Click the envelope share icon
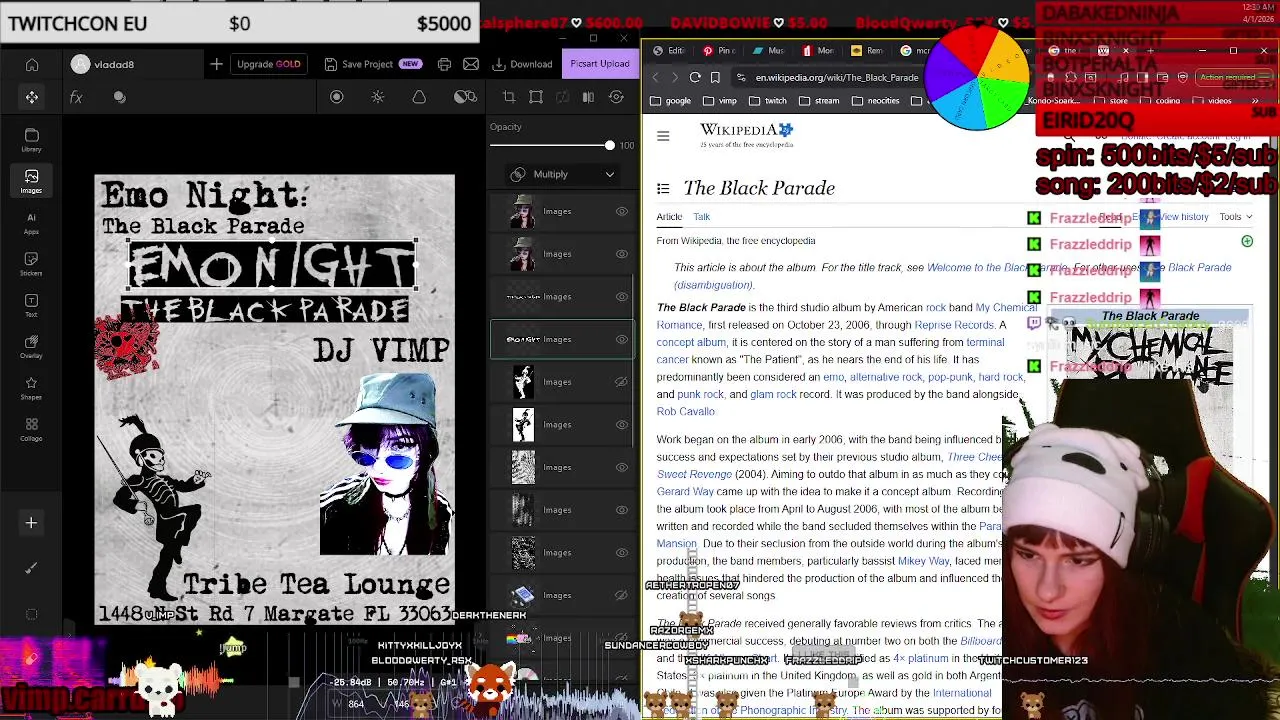Viewport: 1280px width, 720px height. [x=471, y=64]
